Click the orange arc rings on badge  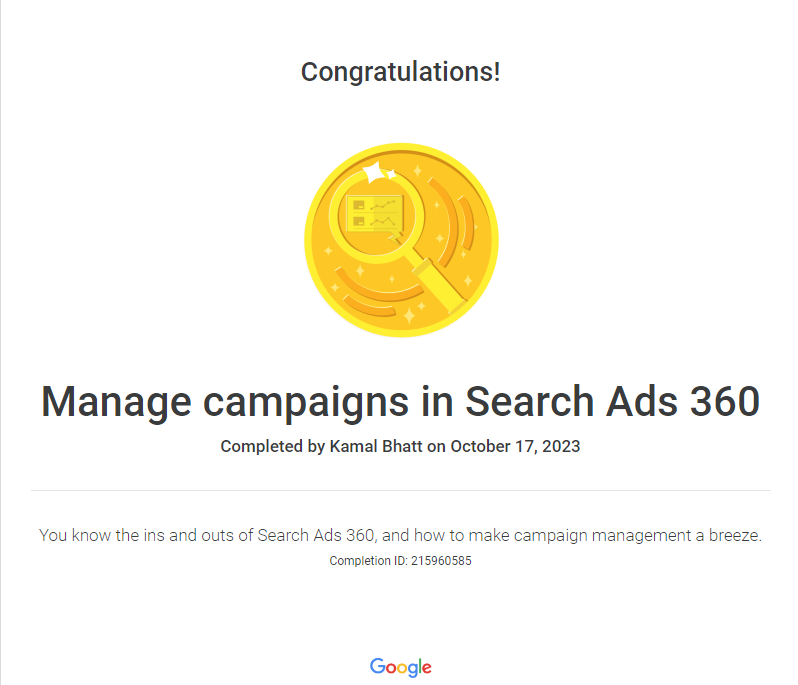463,228
